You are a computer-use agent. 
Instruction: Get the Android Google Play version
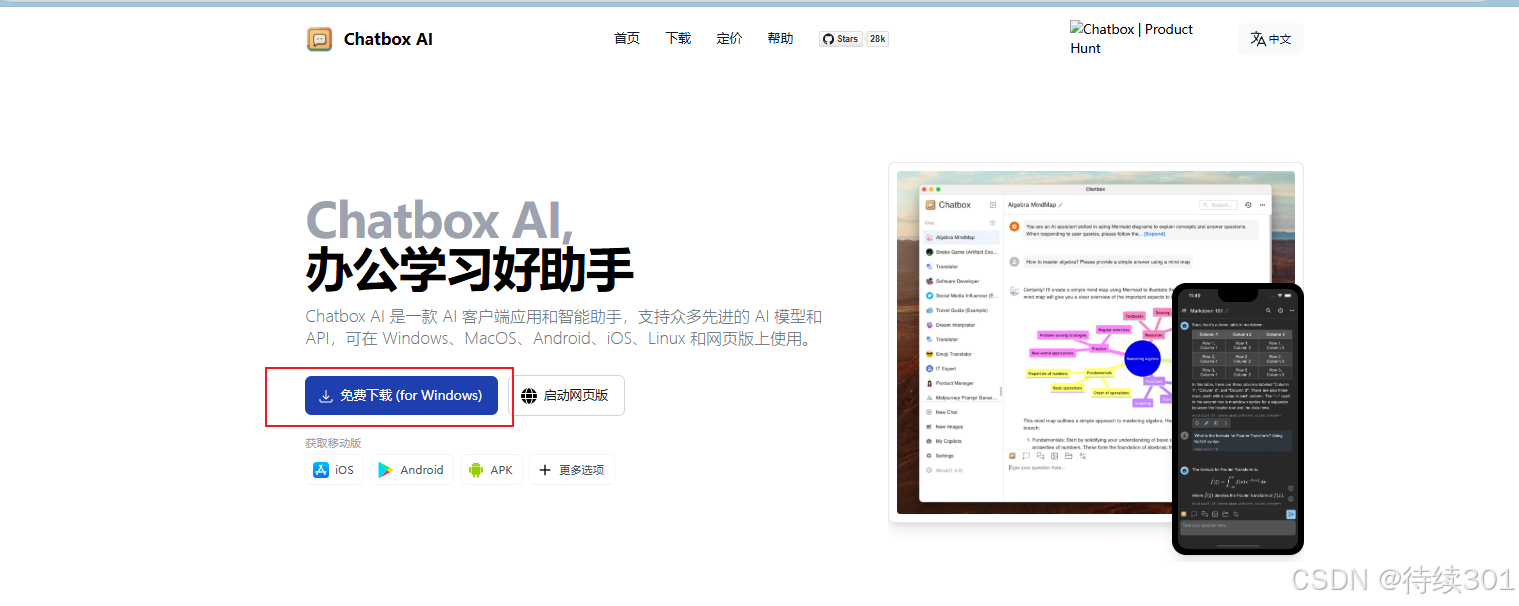[x=412, y=470]
